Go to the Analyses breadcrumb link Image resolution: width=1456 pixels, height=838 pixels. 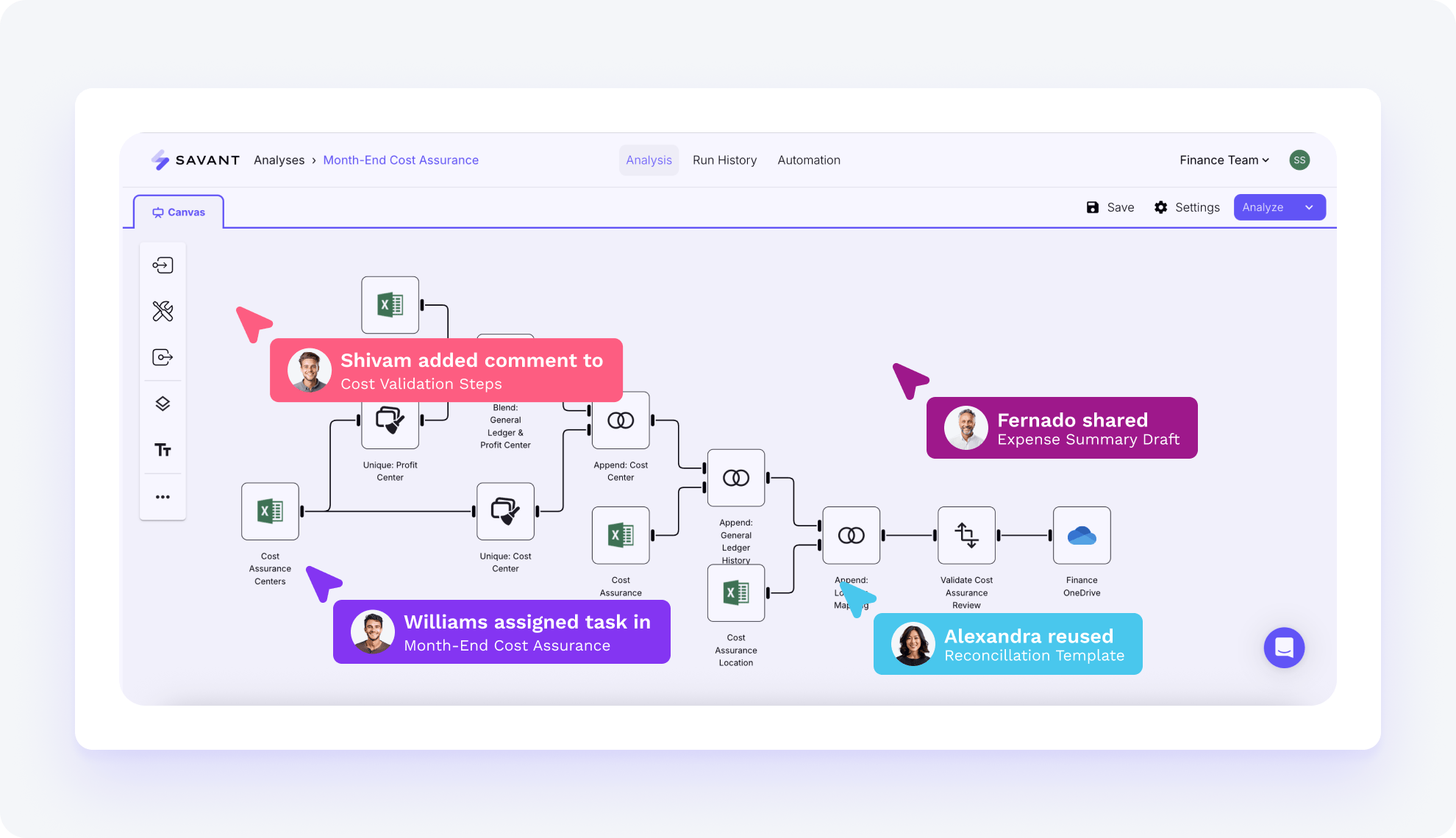coord(279,160)
